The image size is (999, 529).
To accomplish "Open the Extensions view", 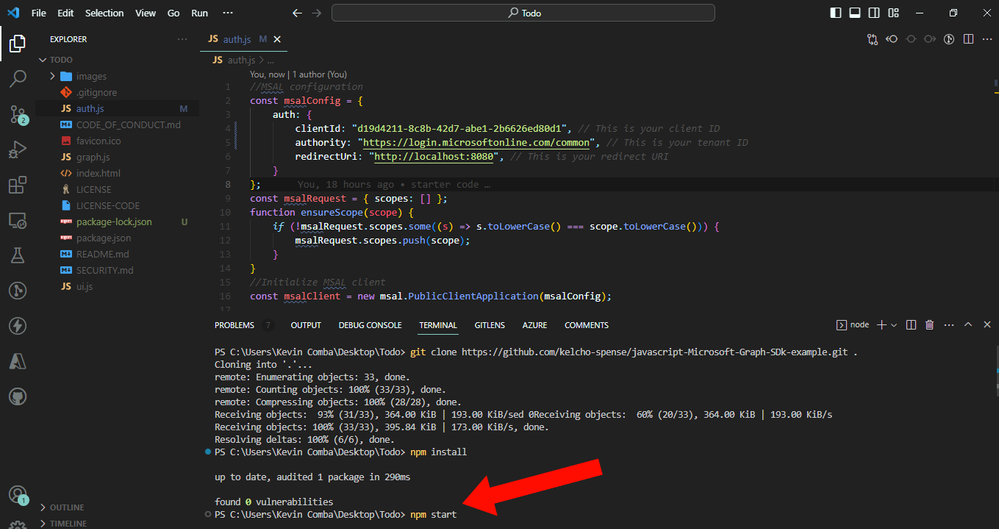I will point(18,185).
